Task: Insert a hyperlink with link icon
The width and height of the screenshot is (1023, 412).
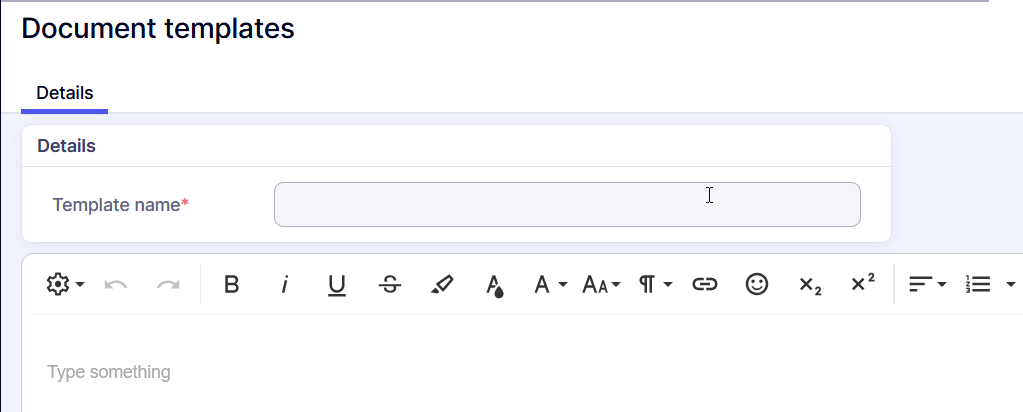Action: (705, 285)
